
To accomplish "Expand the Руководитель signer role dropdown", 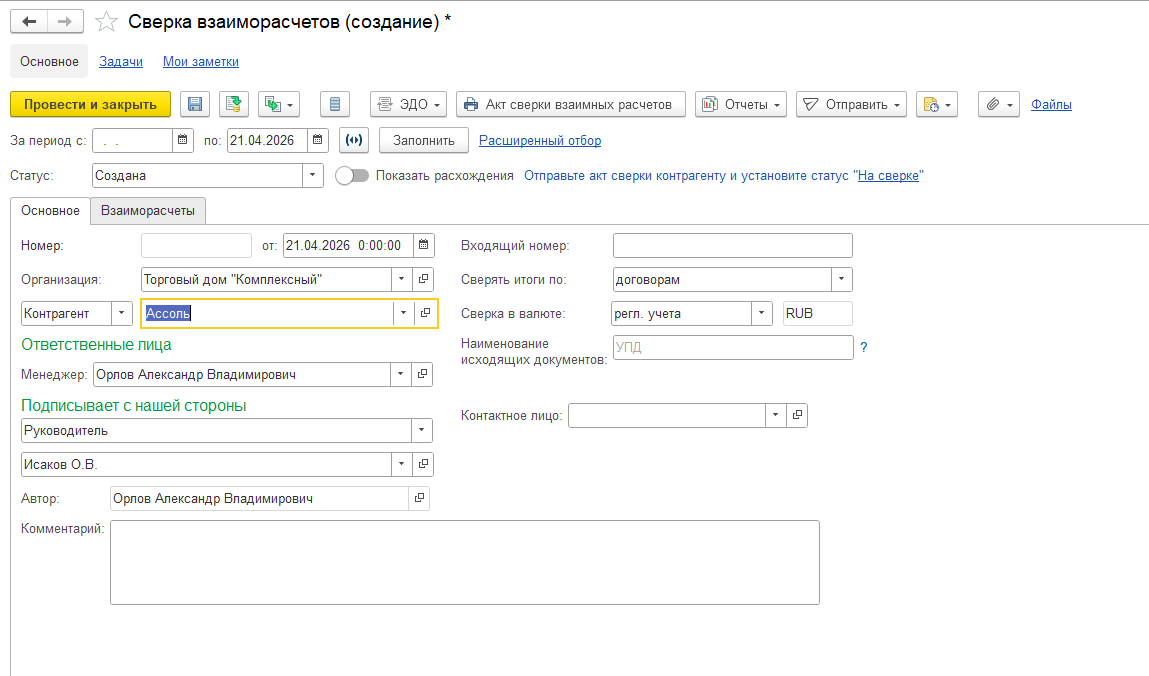I will pos(421,430).
